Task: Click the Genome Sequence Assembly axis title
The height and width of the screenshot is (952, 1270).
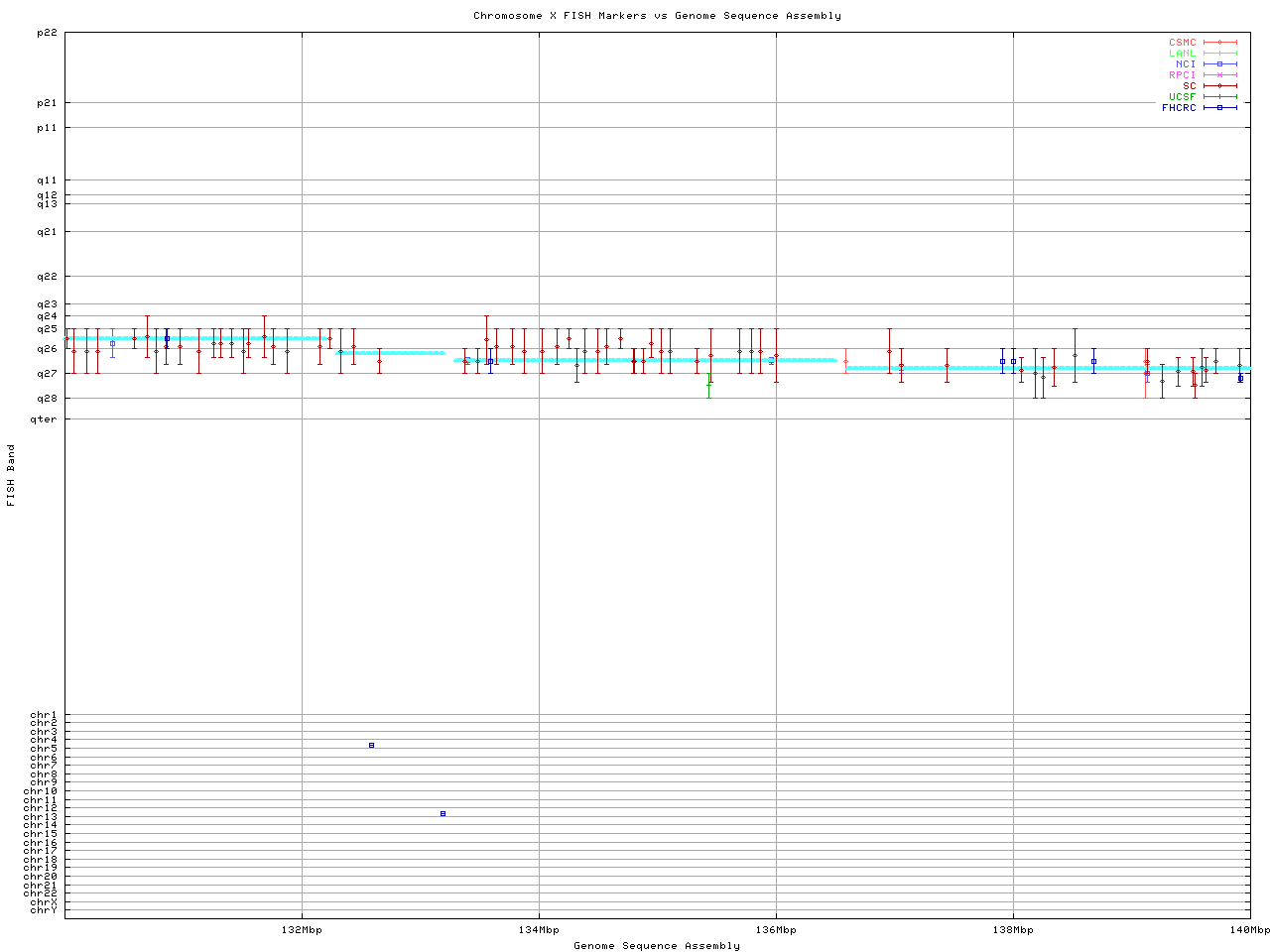Action: click(x=657, y=946)
